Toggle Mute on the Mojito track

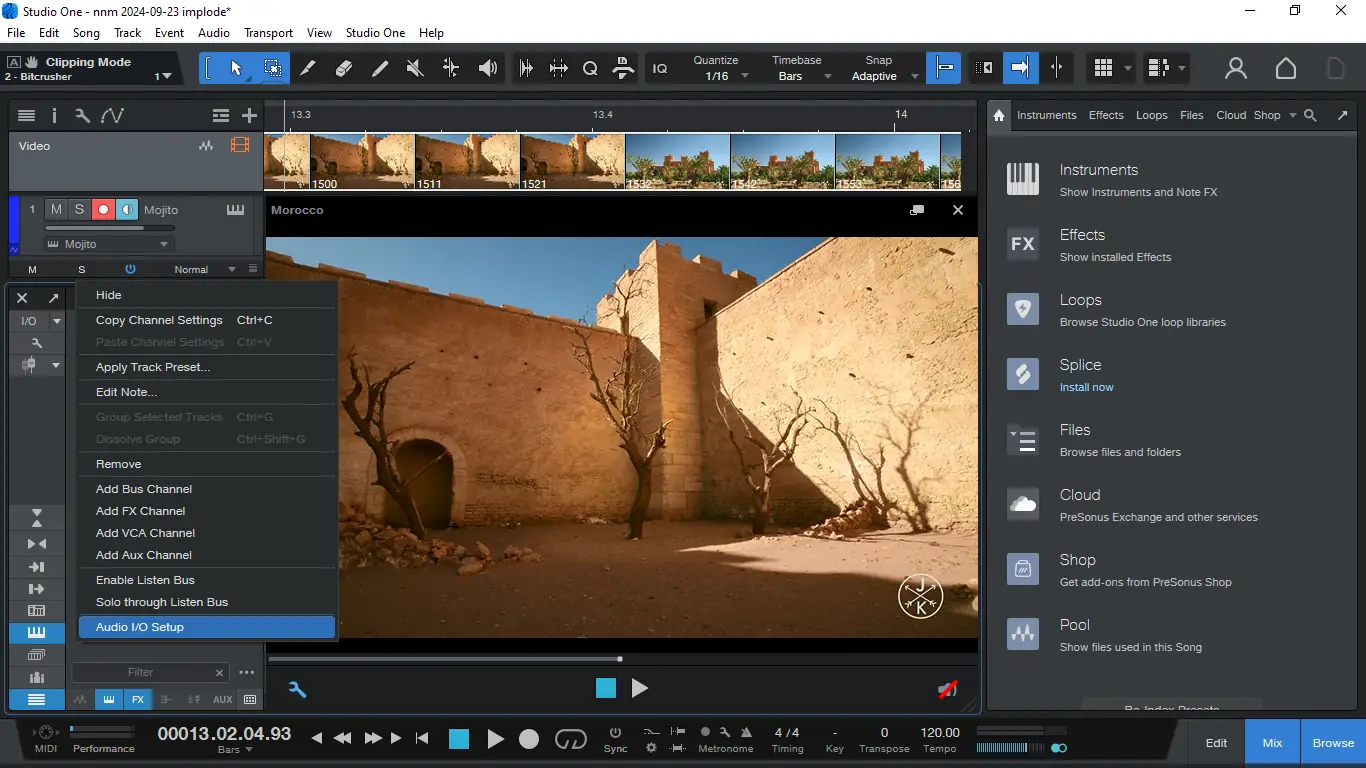[x=56, y=210]
